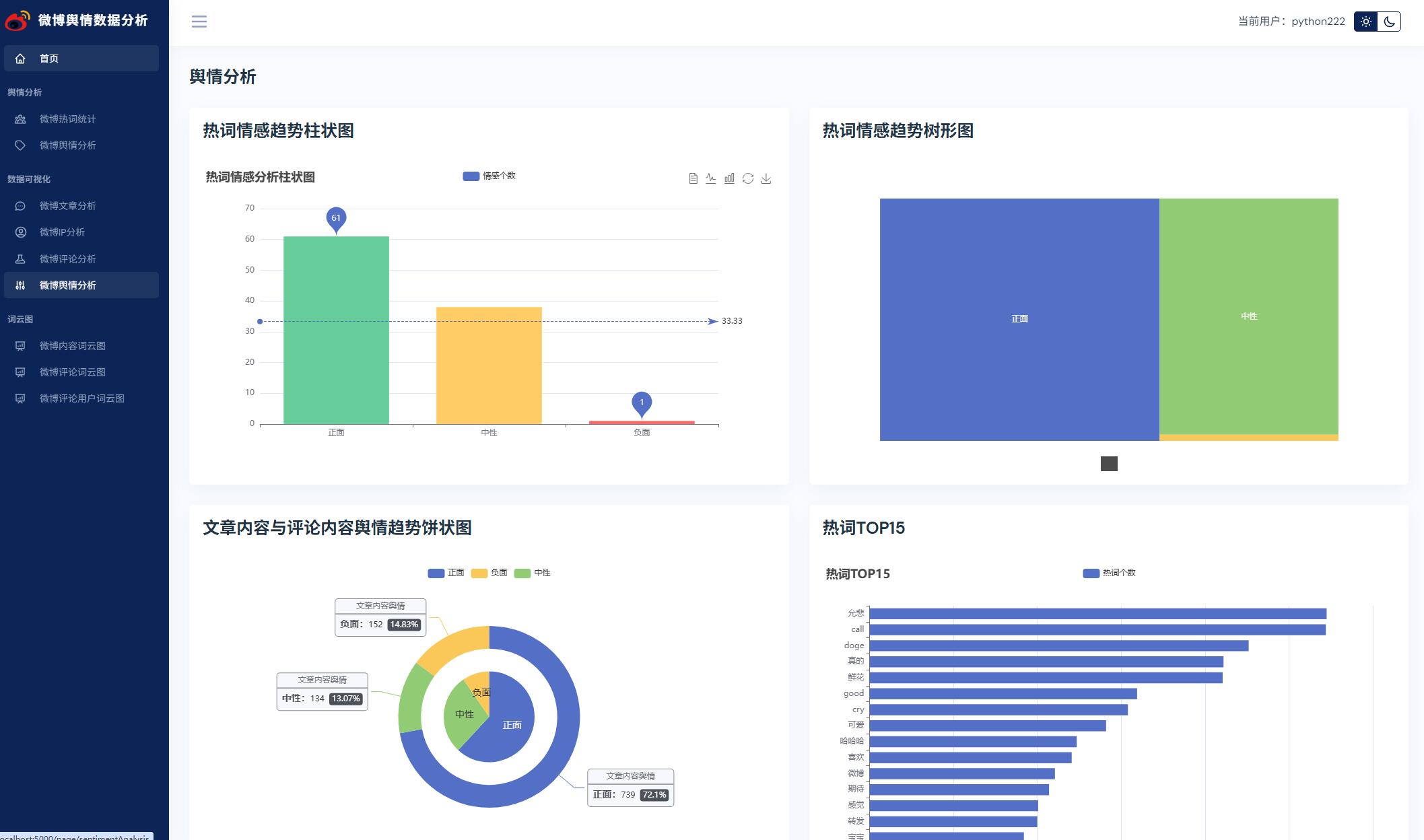Click the home icon beside 首页
This screenshot has height=840, width=1424.
click(20, 59)
